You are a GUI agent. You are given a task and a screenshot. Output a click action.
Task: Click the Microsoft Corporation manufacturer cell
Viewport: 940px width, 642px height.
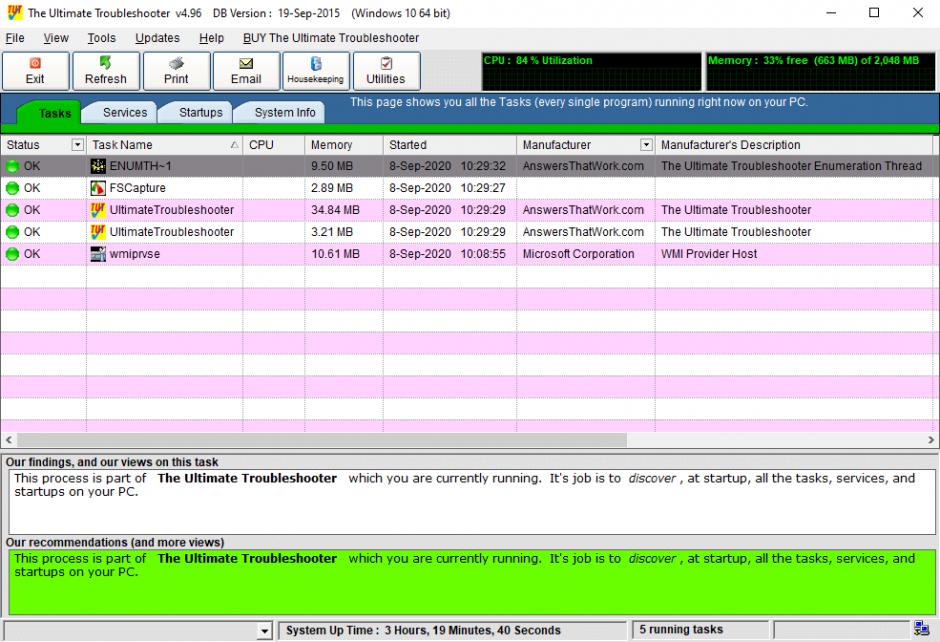(579, 254)
